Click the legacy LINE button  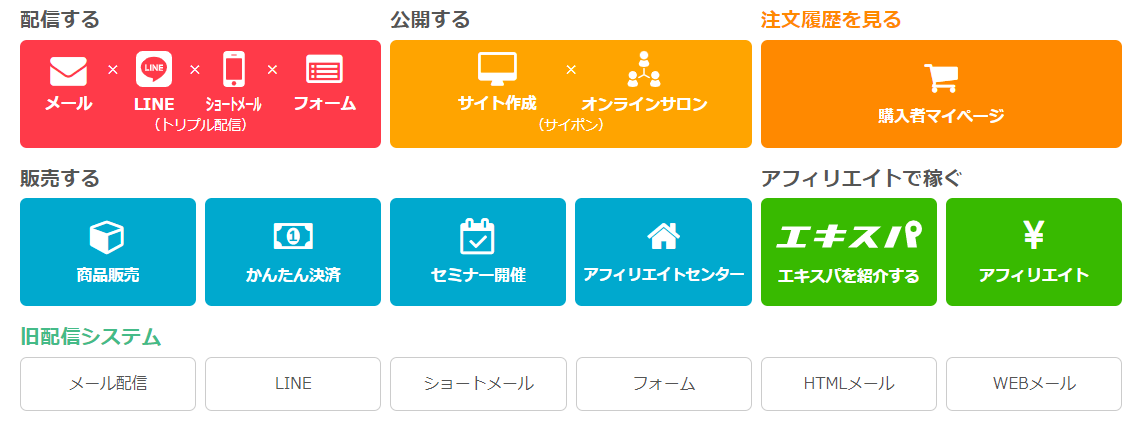point(293,383)
